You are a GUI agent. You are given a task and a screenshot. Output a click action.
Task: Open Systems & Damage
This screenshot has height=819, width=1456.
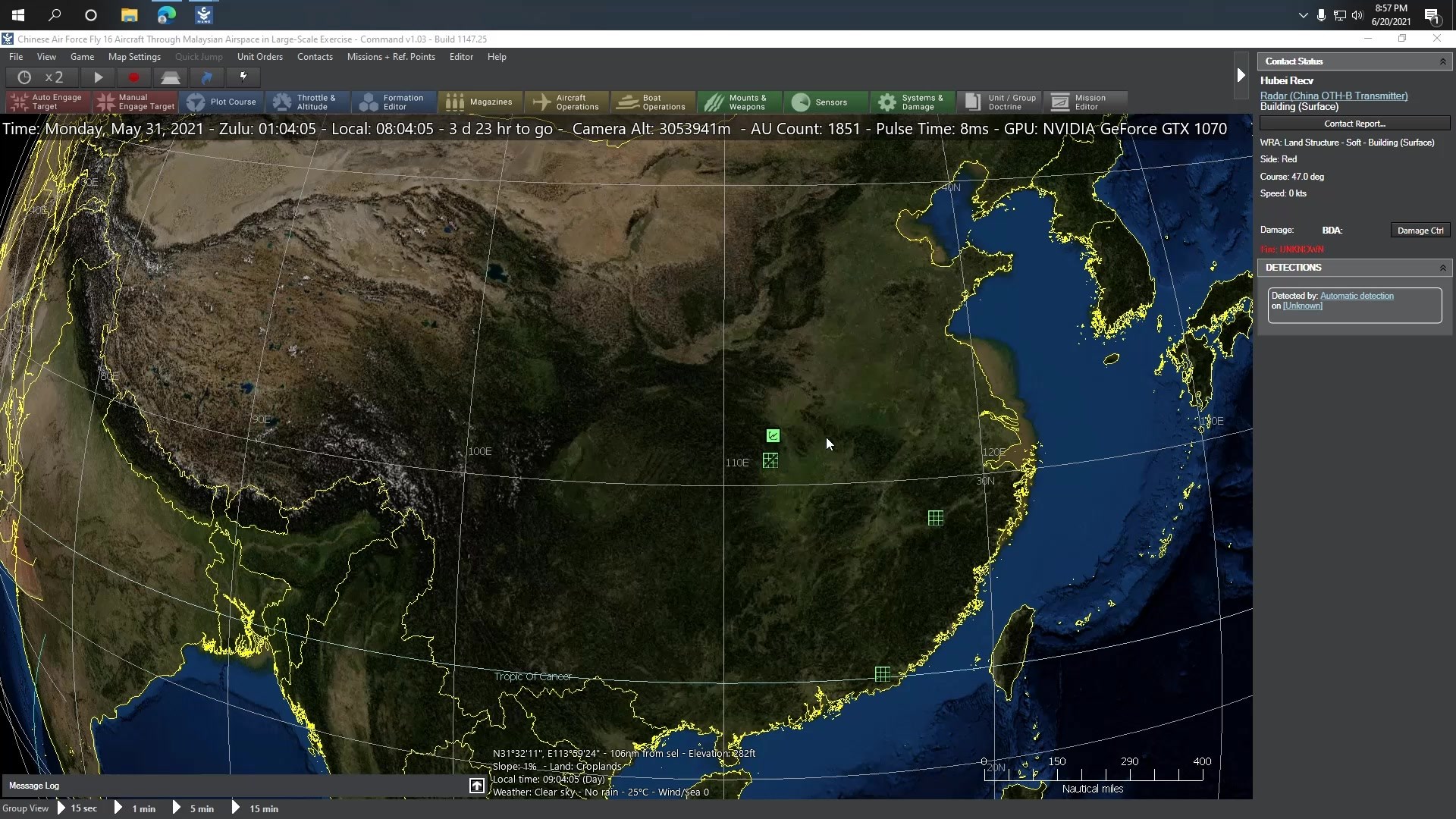coord(913,102)
